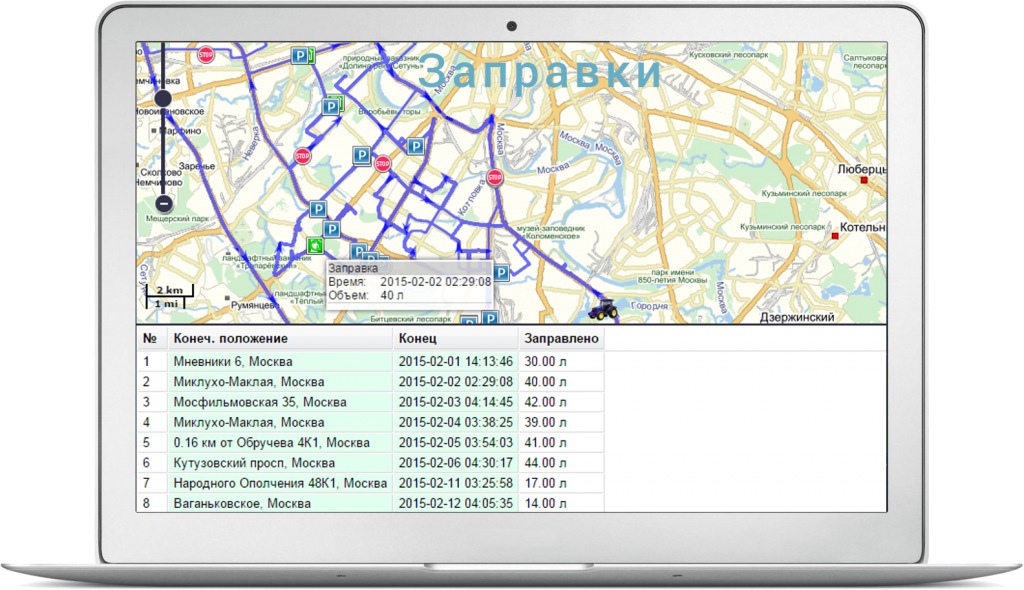
Task: Click the Заправка info tooltip on the map
Action: (x=408, y=282)
